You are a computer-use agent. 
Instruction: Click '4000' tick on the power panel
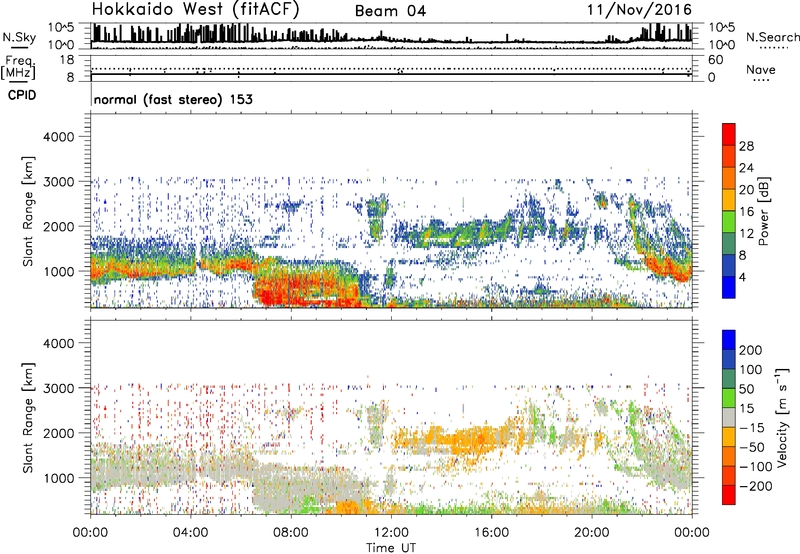58,137
